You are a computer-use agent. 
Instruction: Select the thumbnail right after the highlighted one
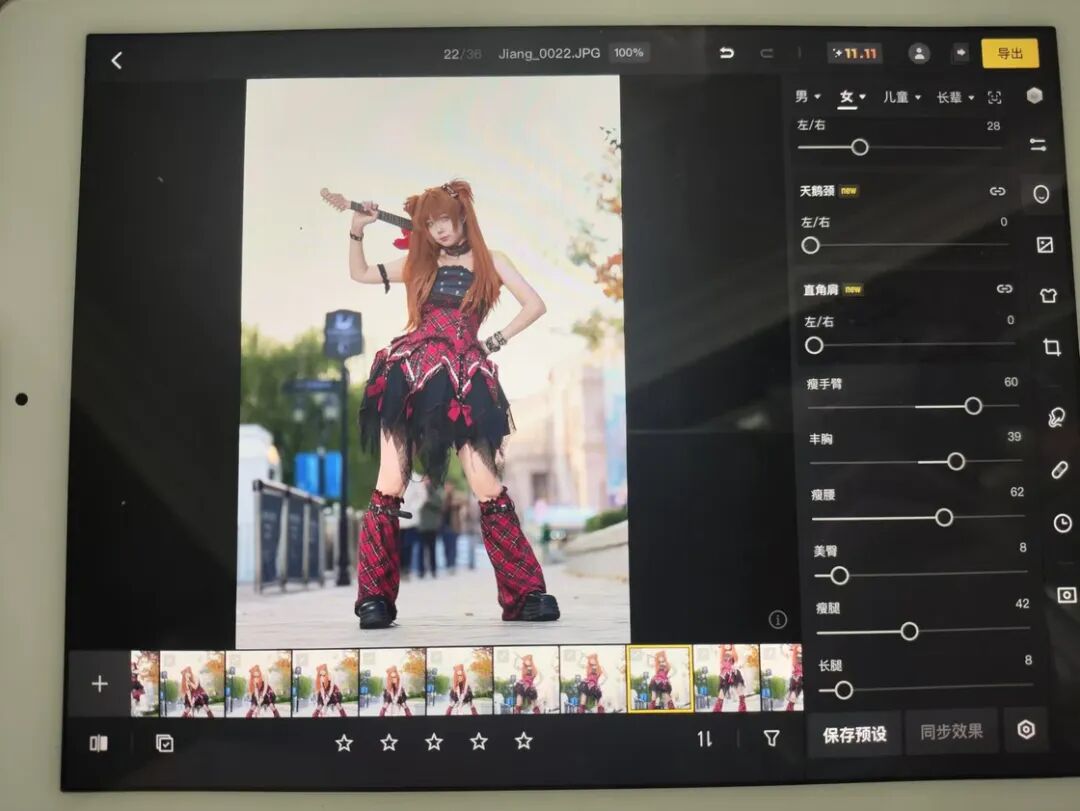(x=727, y=678)
